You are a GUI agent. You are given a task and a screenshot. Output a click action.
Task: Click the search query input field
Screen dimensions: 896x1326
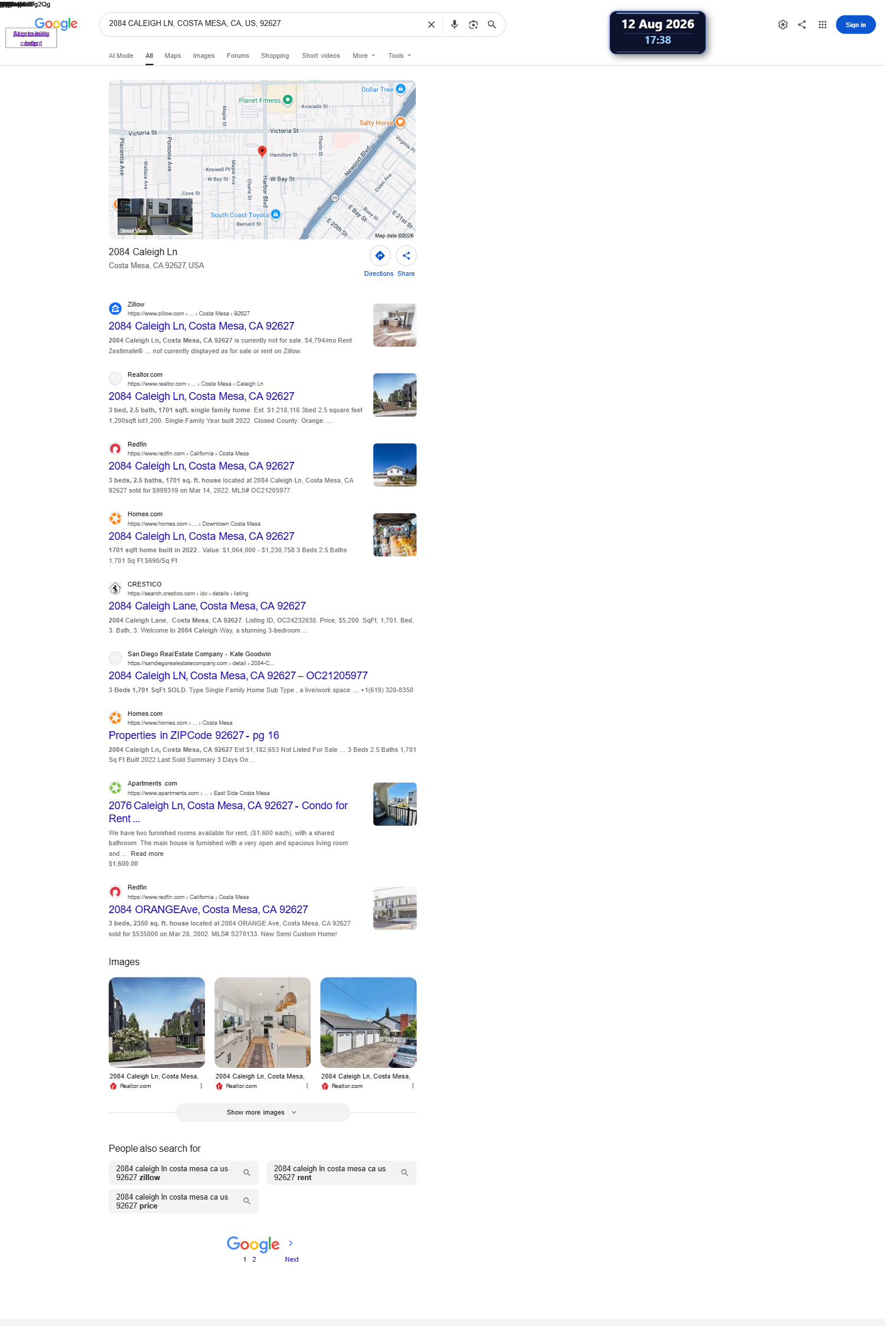[263, 24]
